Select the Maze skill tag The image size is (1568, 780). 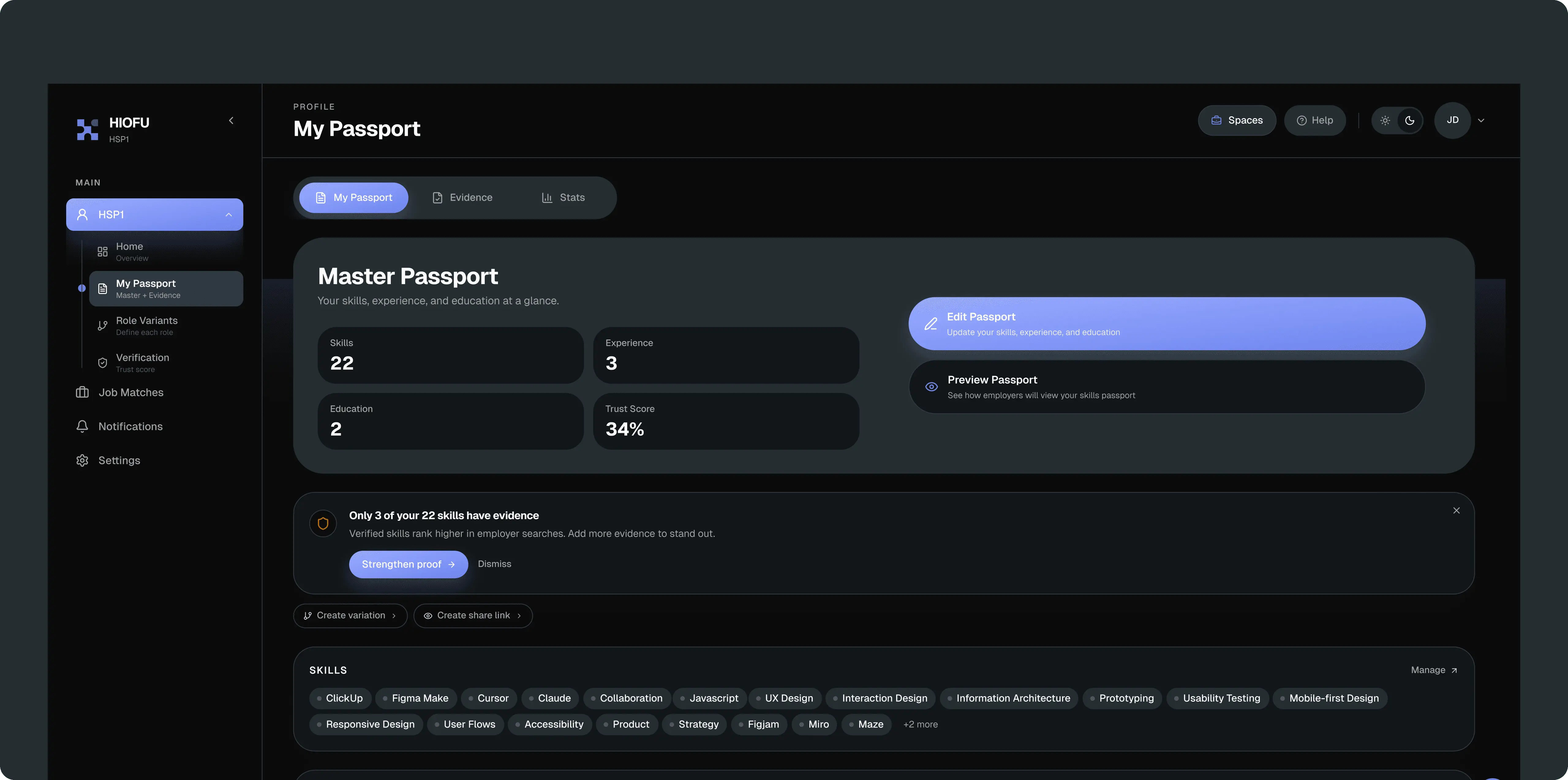pyautogui.click(x=867, y=724)
